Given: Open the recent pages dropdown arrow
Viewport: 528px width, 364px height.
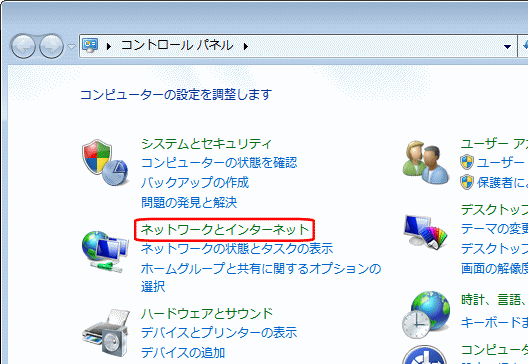Looking at the screenshot, I should click(71, 46).
